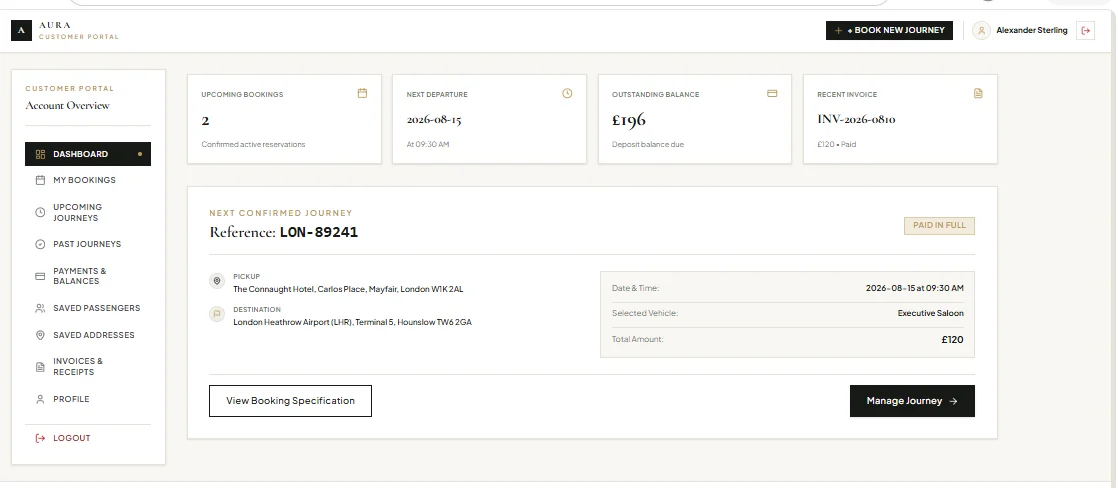Screen dimensions: 1118x488
Task: Click the arrow in Manage Journey button
Action: (953, 402)
